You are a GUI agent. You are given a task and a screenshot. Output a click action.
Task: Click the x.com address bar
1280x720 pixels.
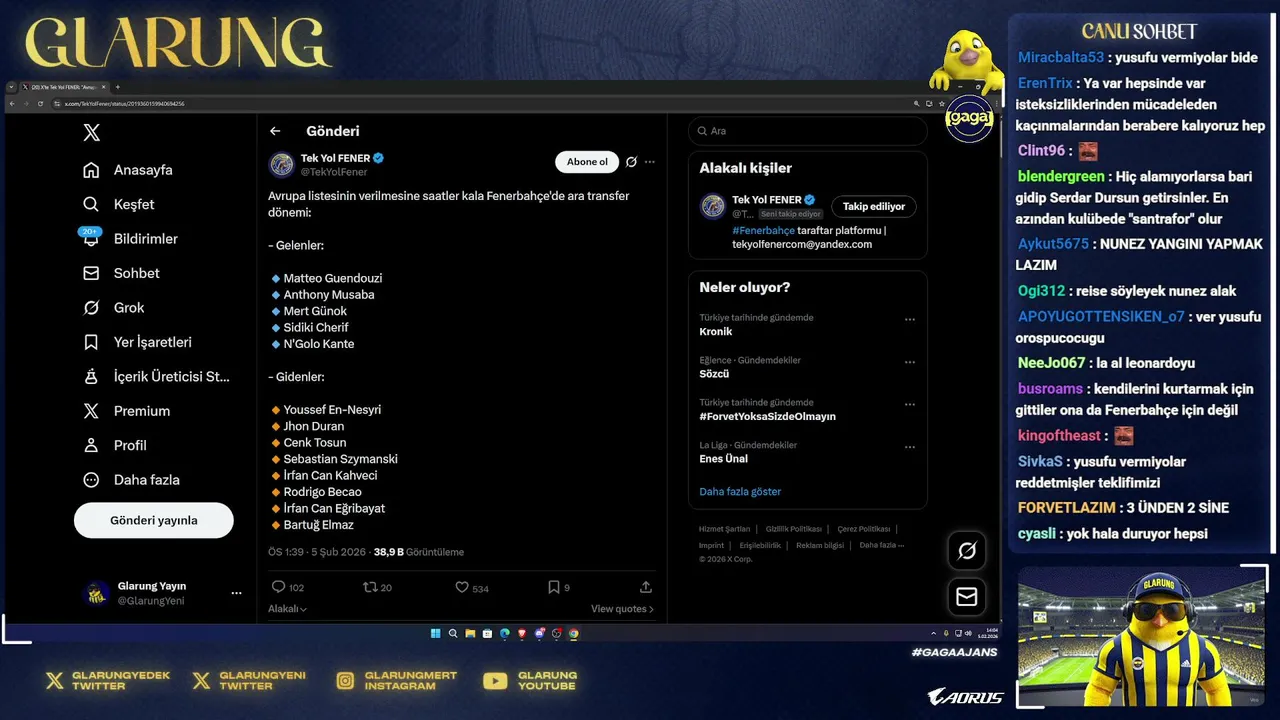click(x=480, y=104)
